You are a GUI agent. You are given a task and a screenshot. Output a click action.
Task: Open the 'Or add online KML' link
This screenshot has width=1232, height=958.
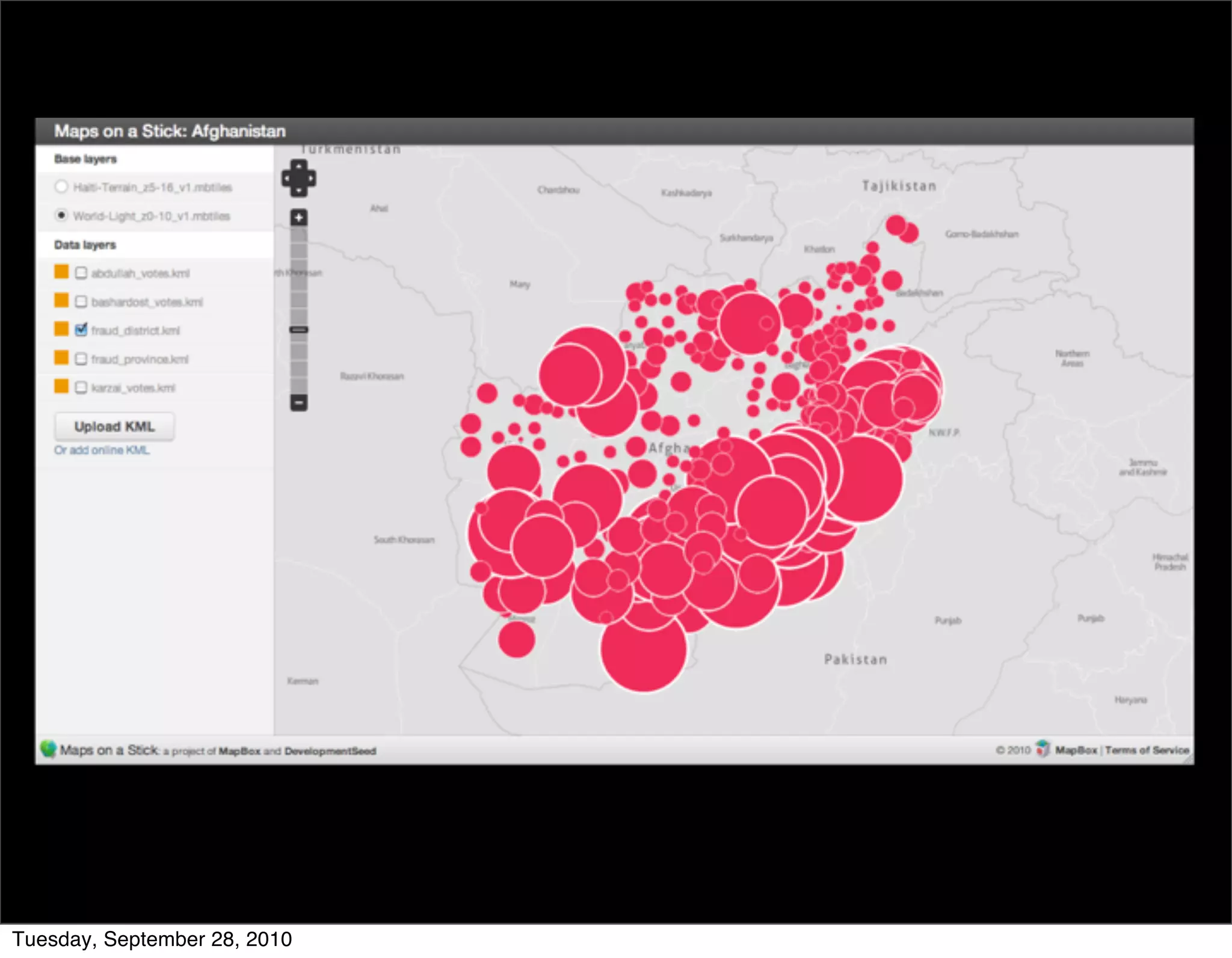click(x=102, y=450)
